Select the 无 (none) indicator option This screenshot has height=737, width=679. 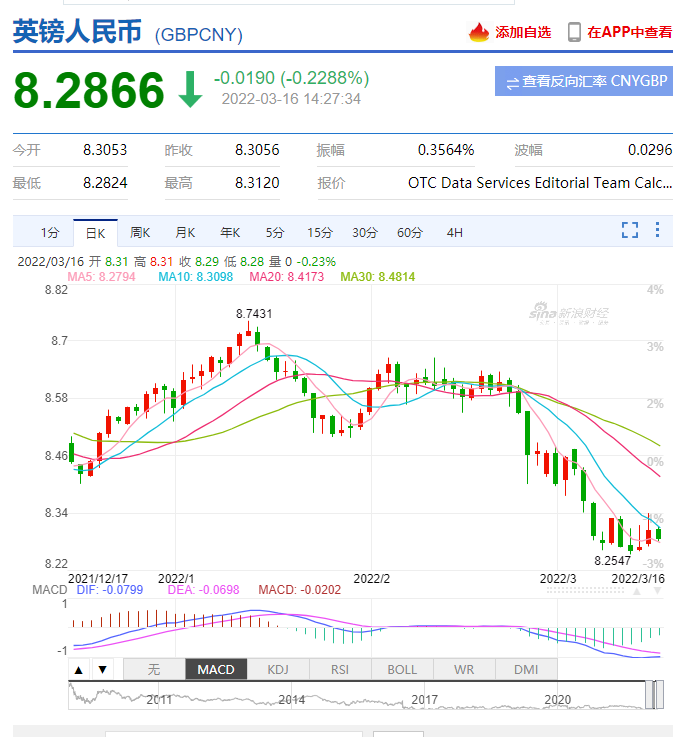[x=154, y=669]
